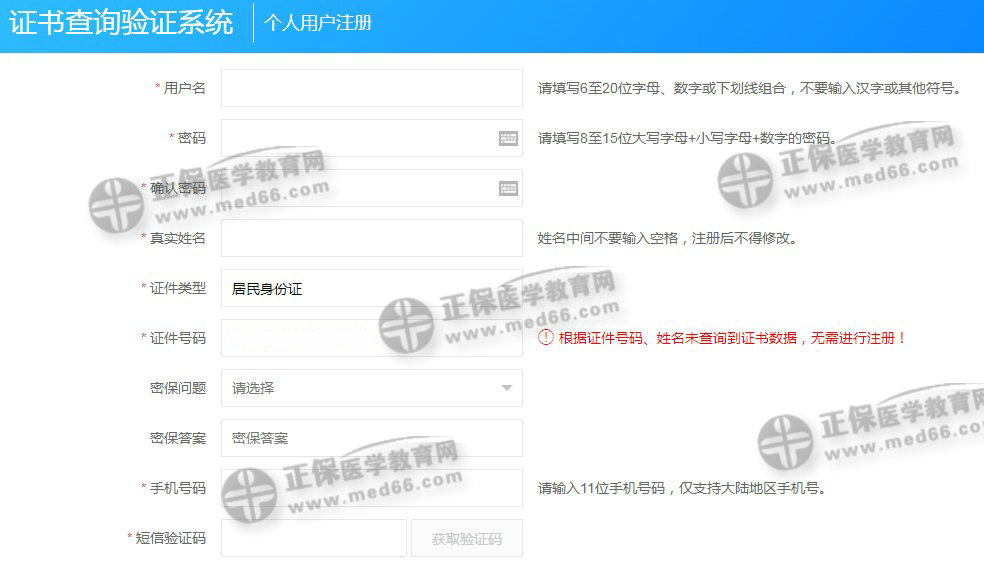Click the keyboard icon in 确认密码 field

click(x=508, y=188)
